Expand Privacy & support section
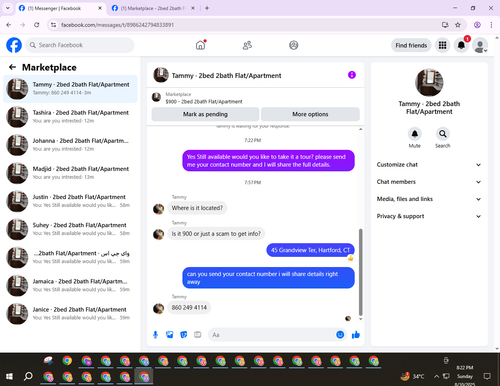500x386 pixels. pos(429,216)
